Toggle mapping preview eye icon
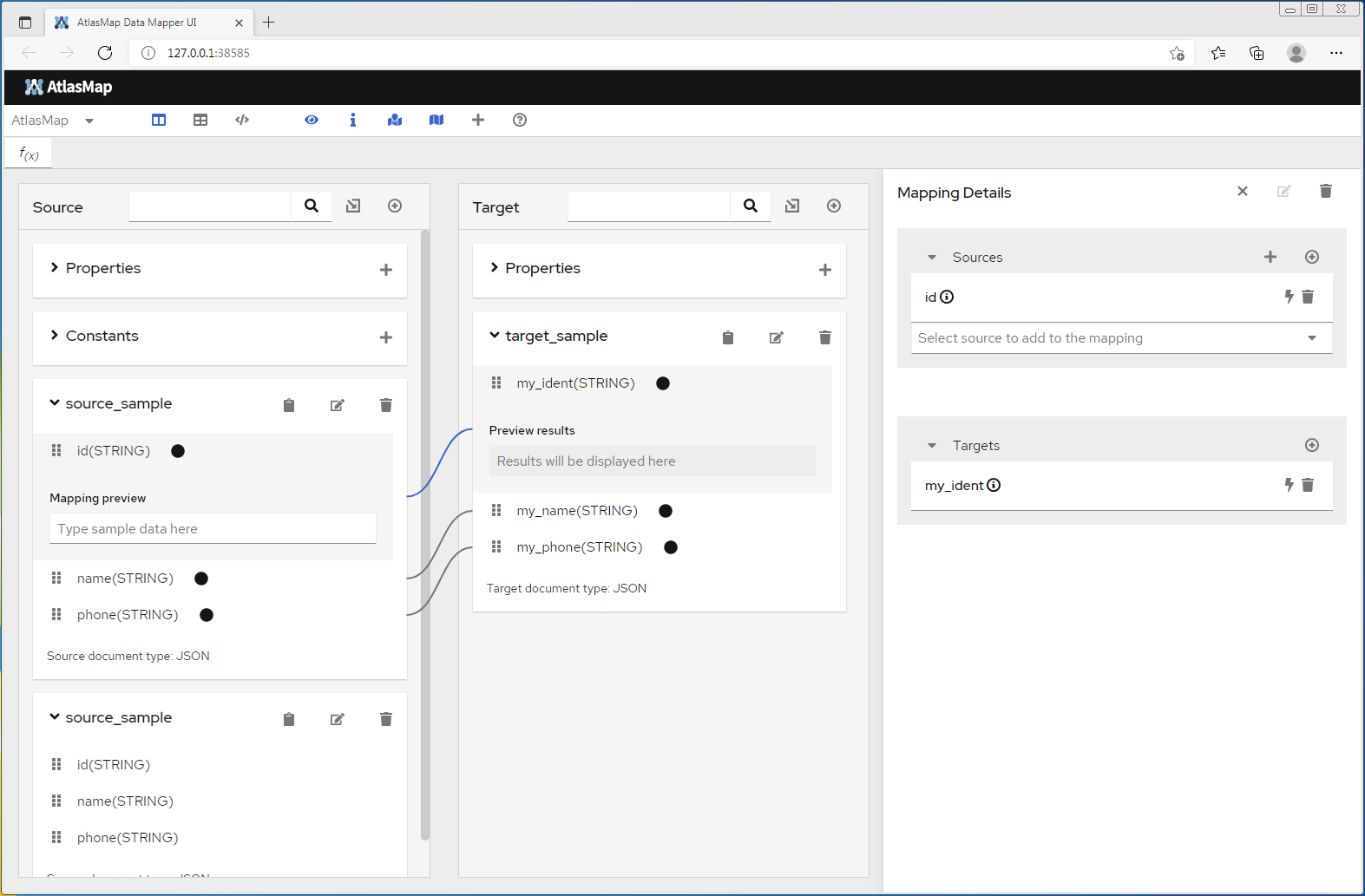 click(x=312, y=120)
